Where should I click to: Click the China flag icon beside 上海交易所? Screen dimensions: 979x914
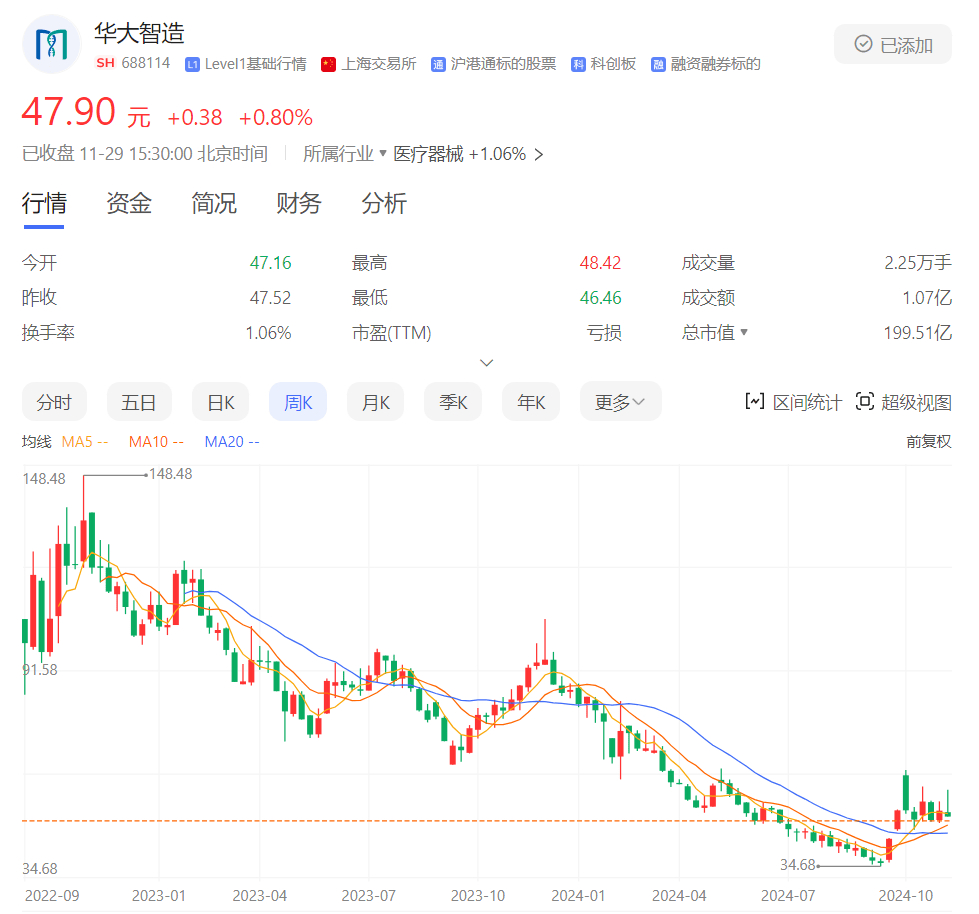(x=328, y=64)
